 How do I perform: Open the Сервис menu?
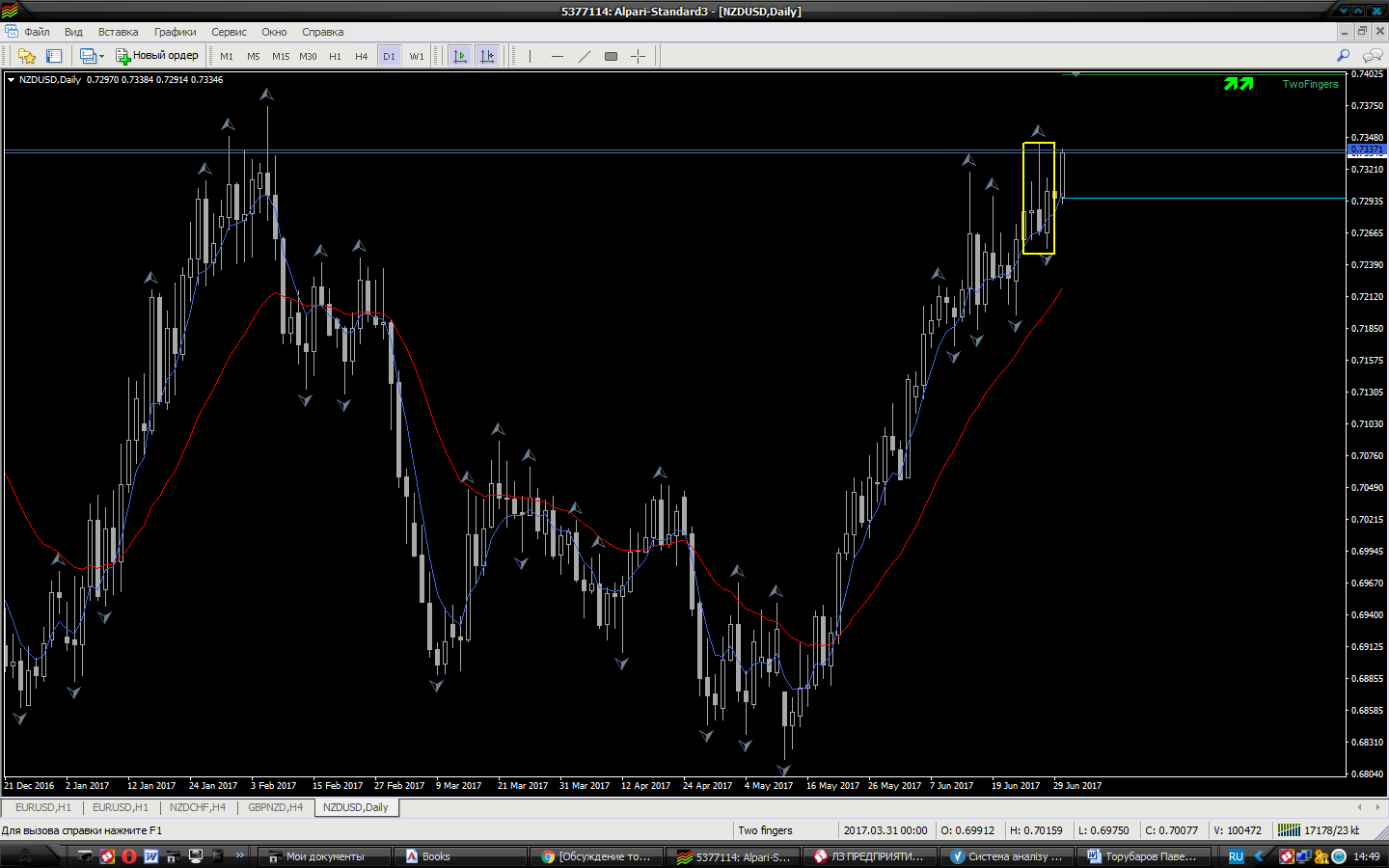[229, 32]
